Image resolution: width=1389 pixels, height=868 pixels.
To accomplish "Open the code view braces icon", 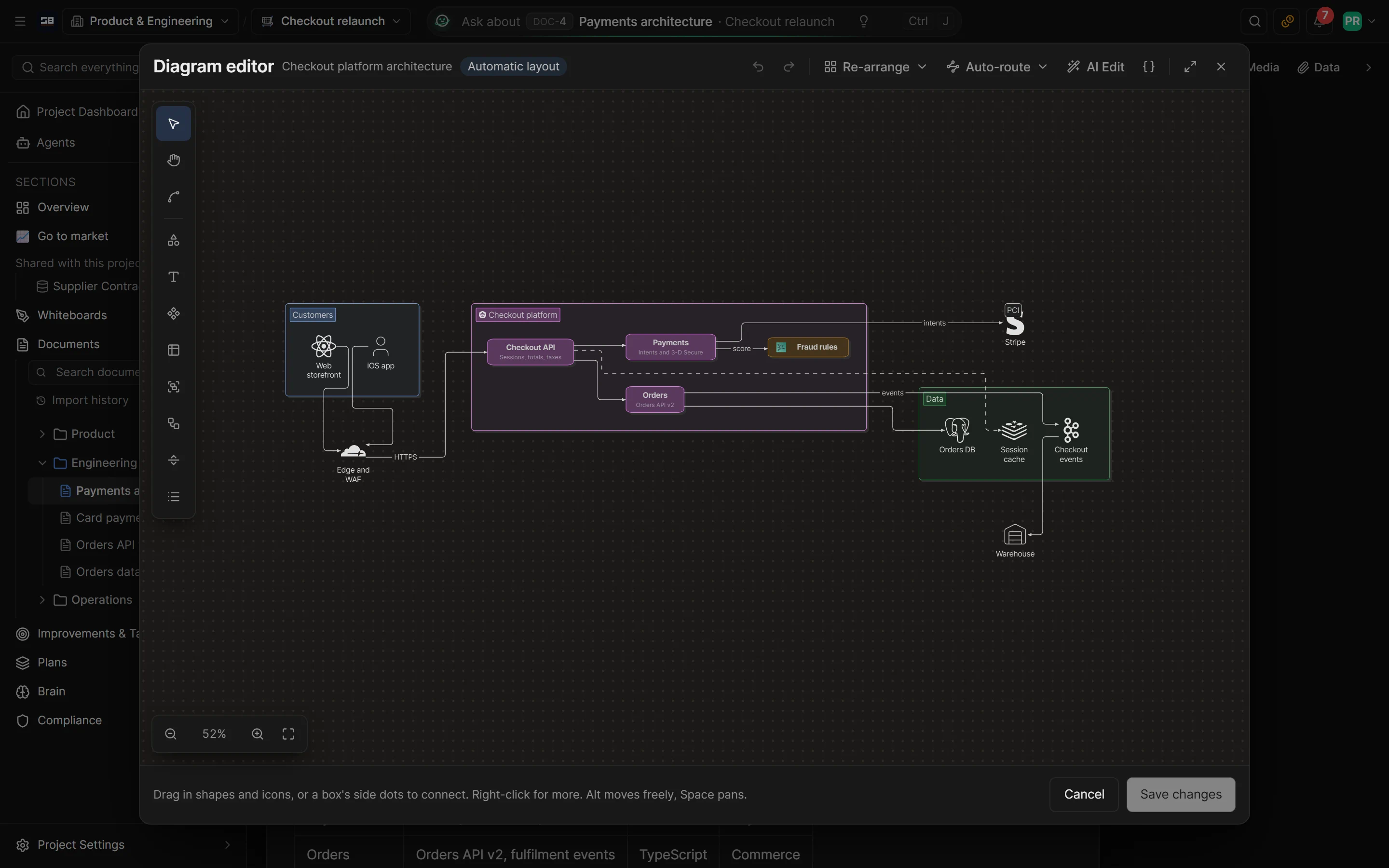I will (1148, 67).
